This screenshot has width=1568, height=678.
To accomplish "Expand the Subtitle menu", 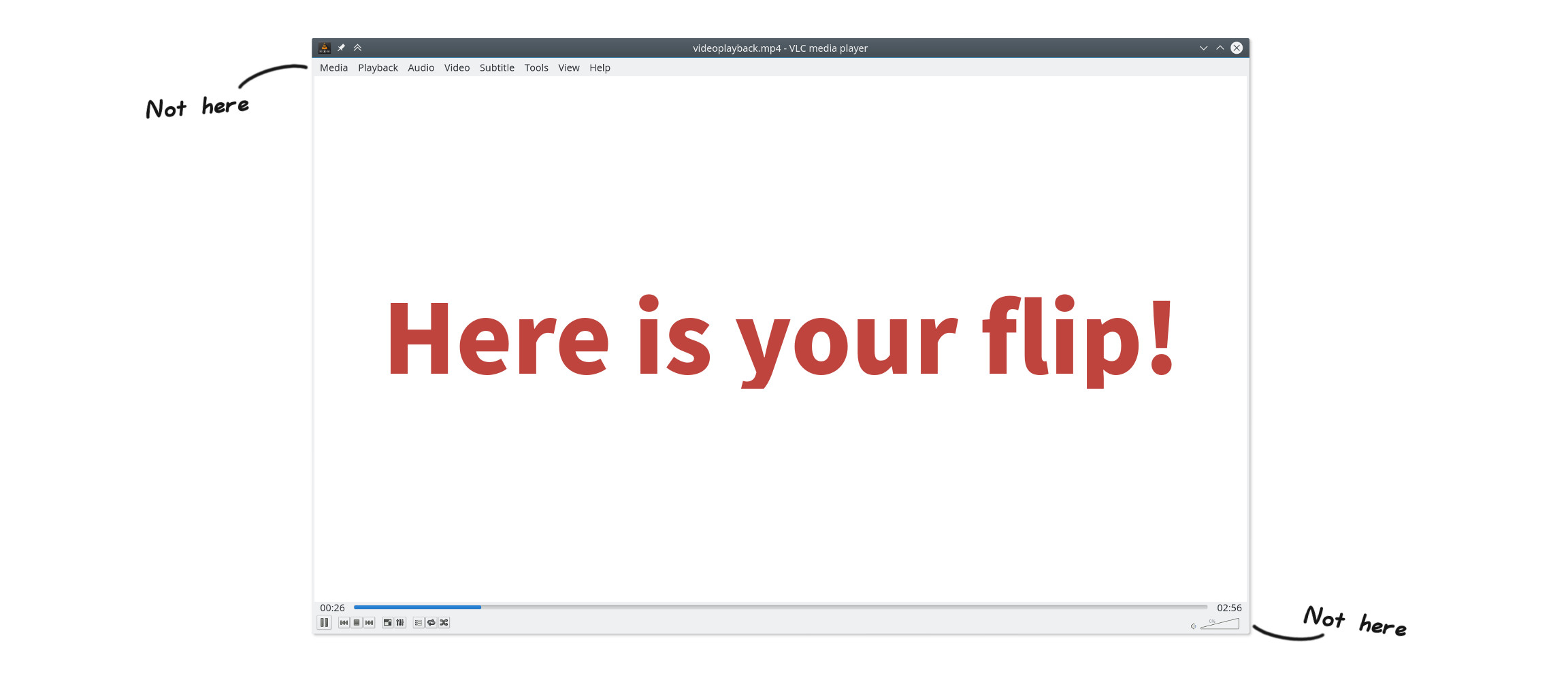I will (497, 68).
